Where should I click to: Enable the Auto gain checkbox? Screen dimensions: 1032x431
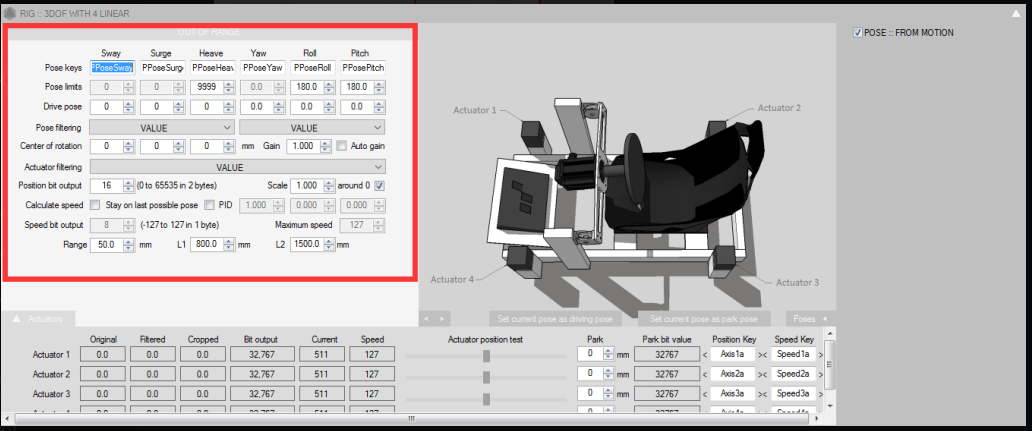342,146
